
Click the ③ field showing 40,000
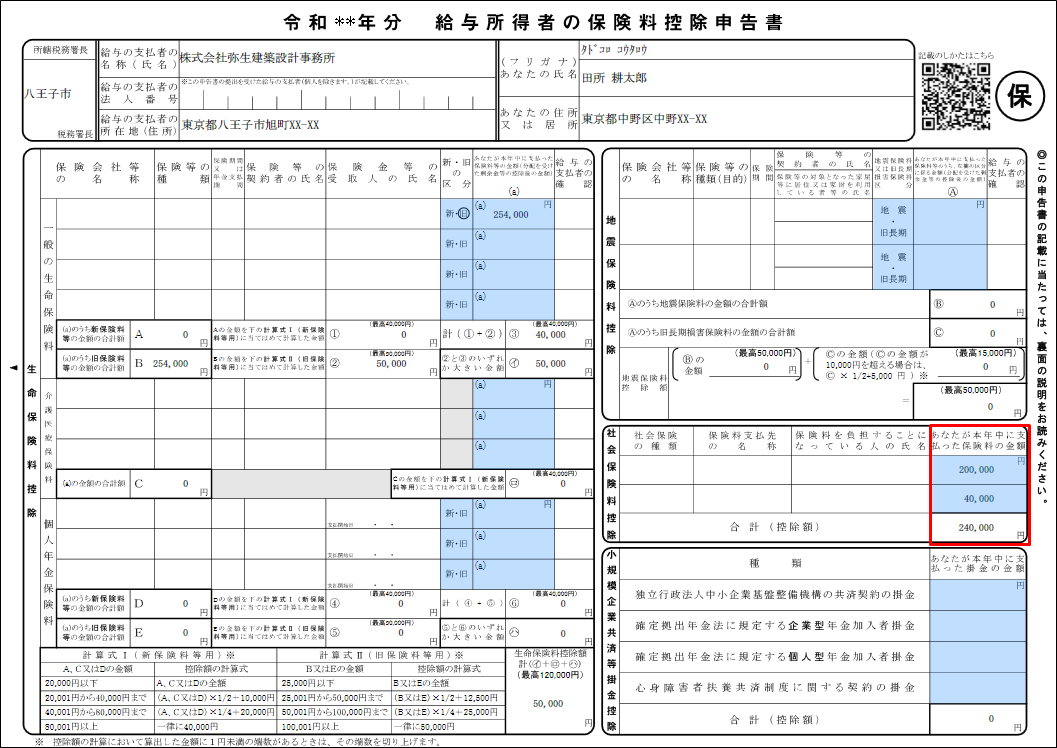[549, 334]
